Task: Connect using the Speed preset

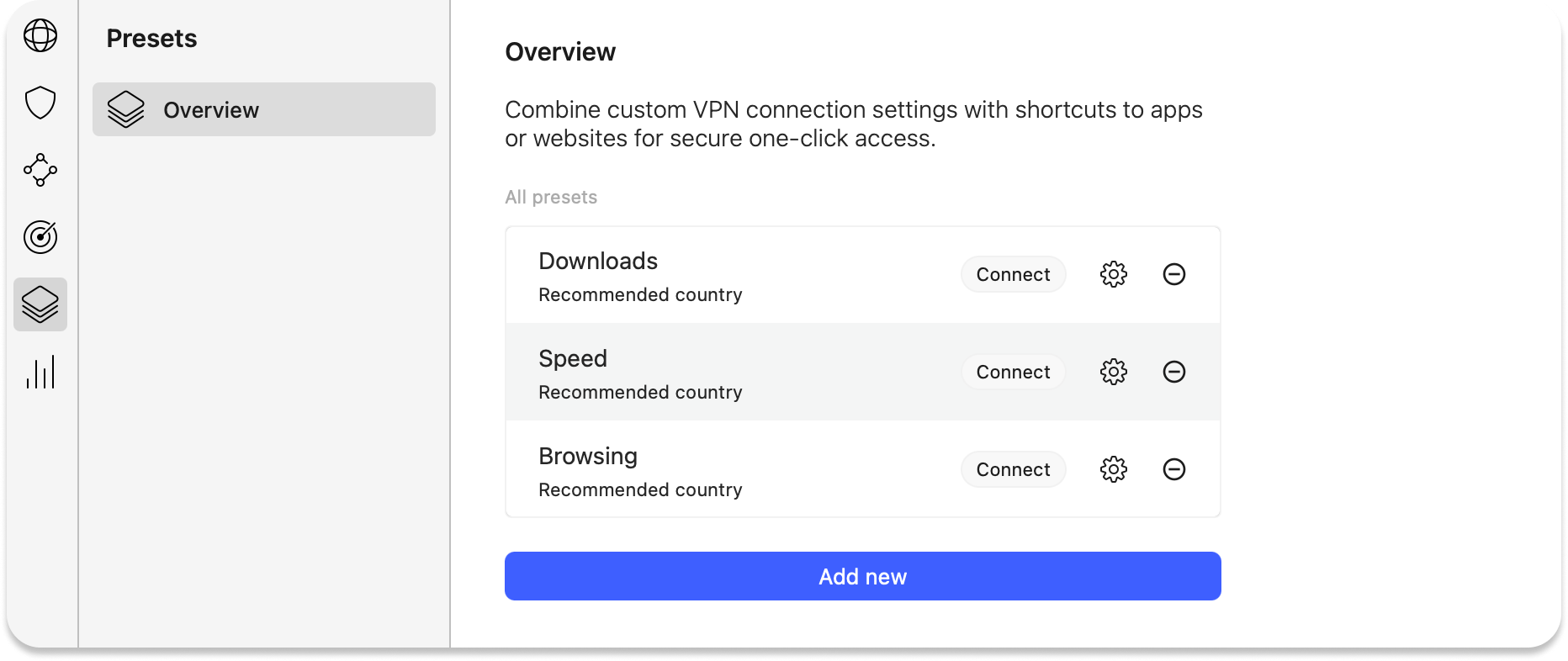Action: [x=1013, y=372]
